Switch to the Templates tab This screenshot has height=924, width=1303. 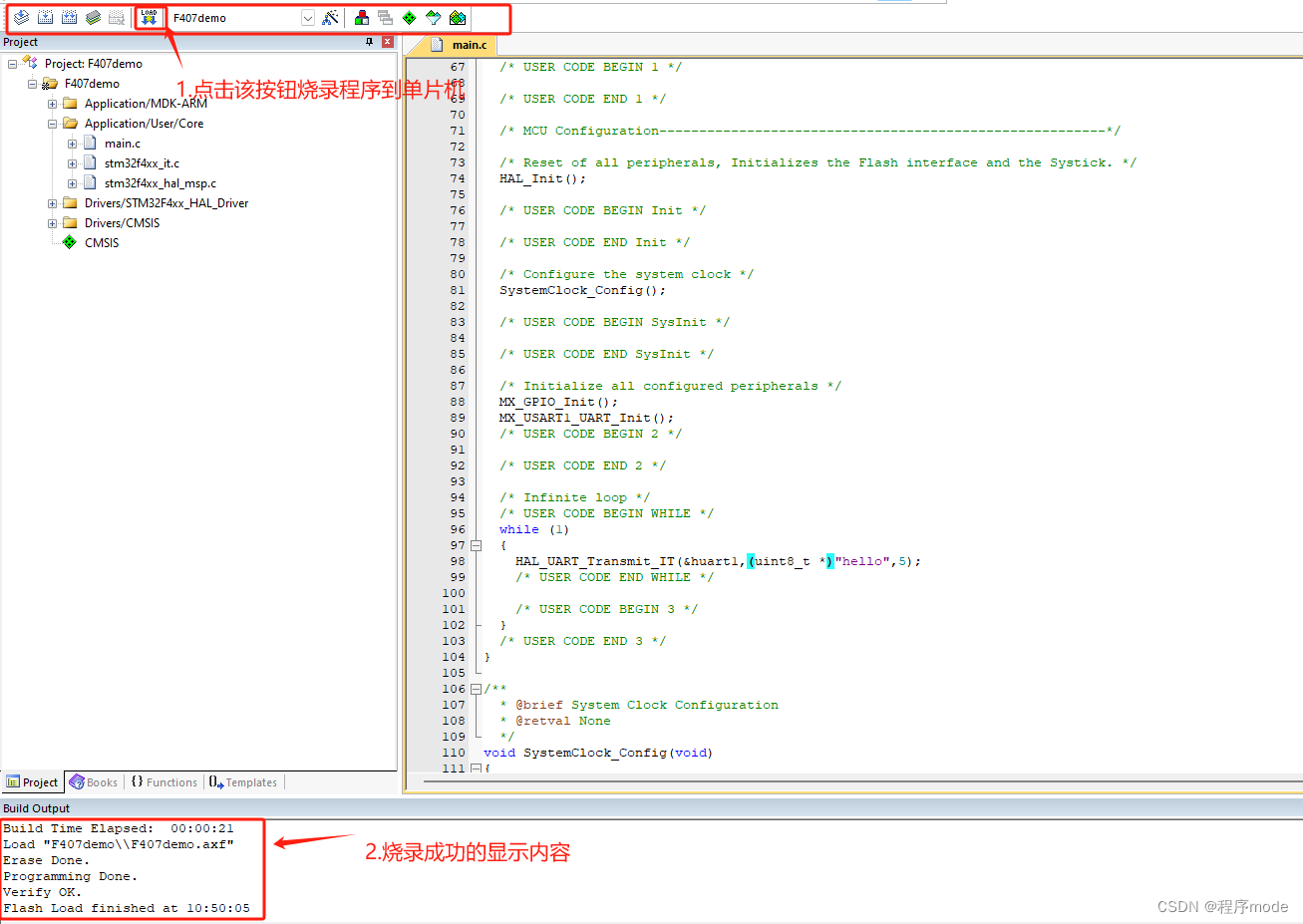coord(243,782)
